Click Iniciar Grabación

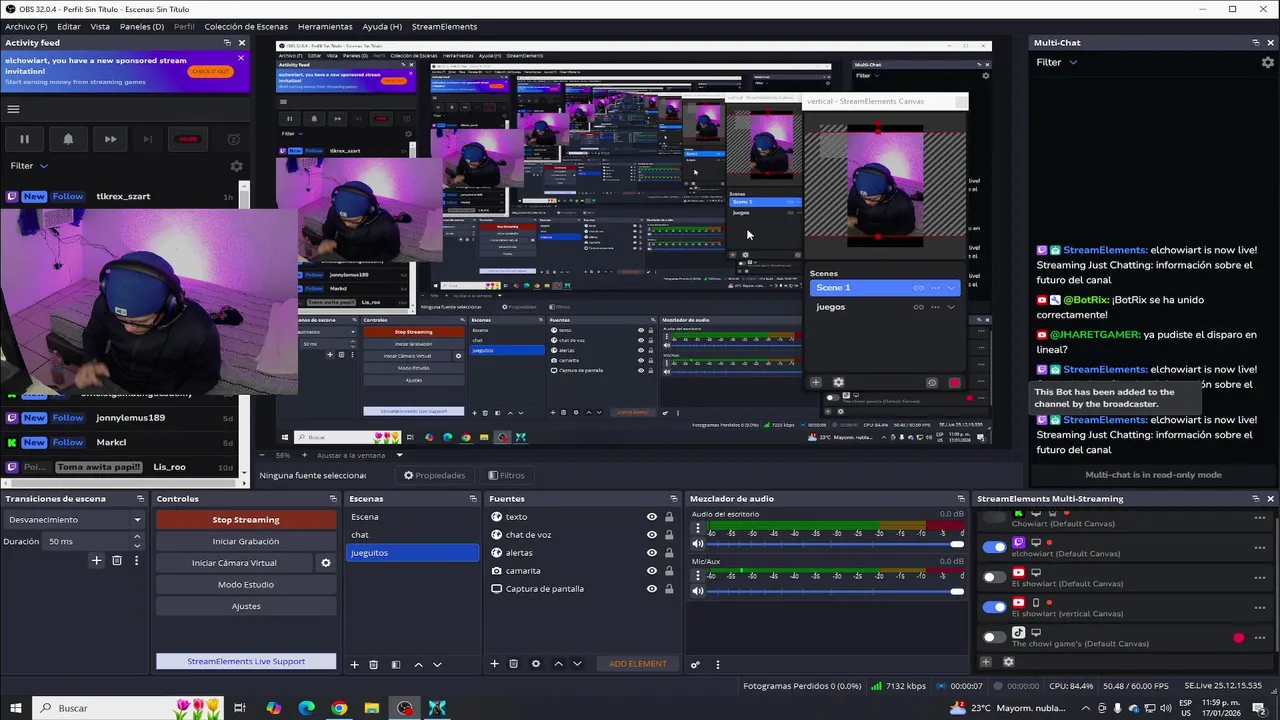click(x=246, y=541)
